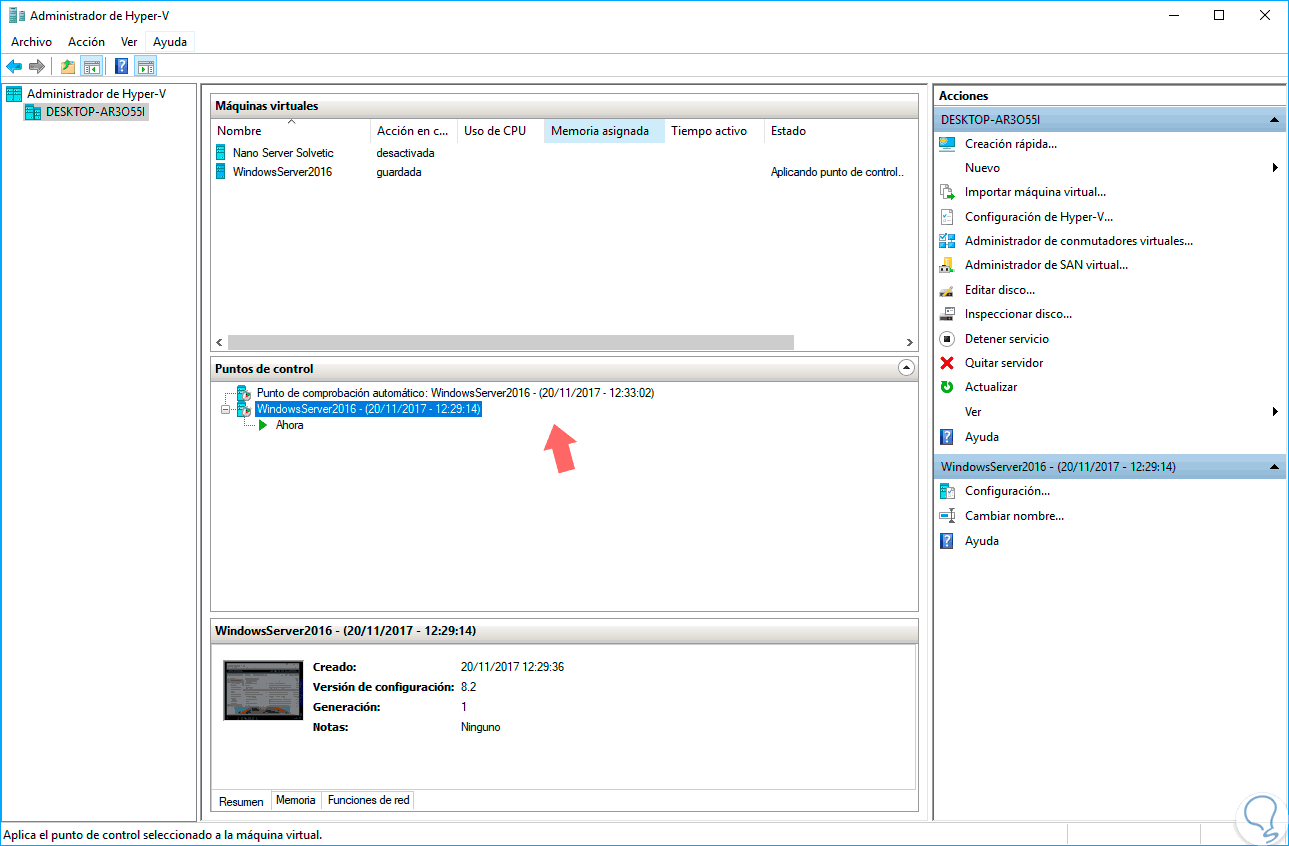Switch to the Resumen tab
Viewport: 1289px width, 846px height.
(241, 801)
